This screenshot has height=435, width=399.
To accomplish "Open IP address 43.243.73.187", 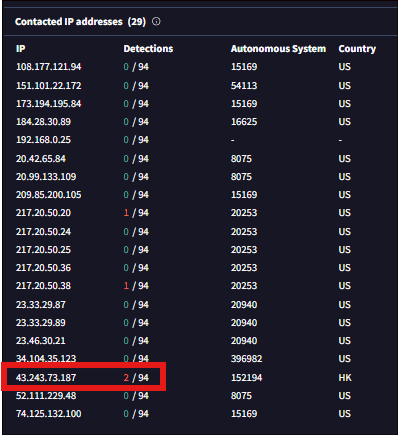I will [x=46, y=378].
